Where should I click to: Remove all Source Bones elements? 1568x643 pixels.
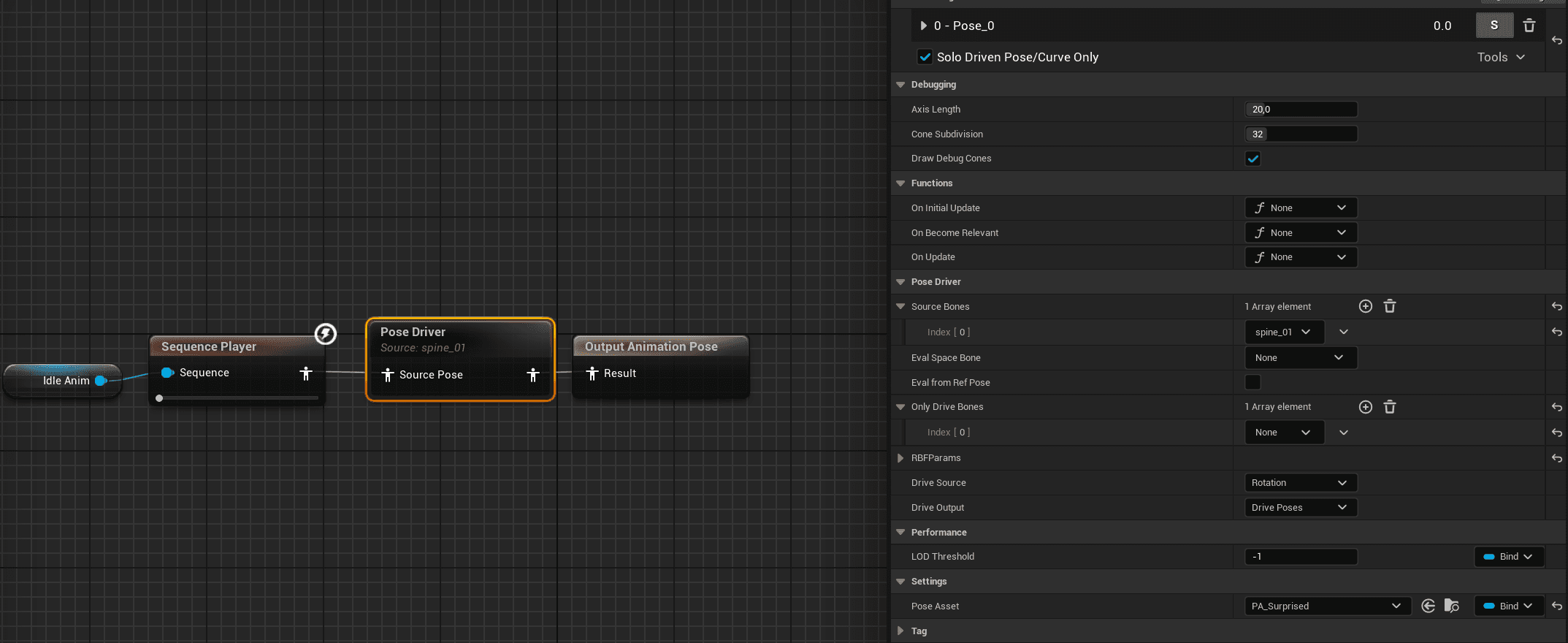pos(1389,307)
